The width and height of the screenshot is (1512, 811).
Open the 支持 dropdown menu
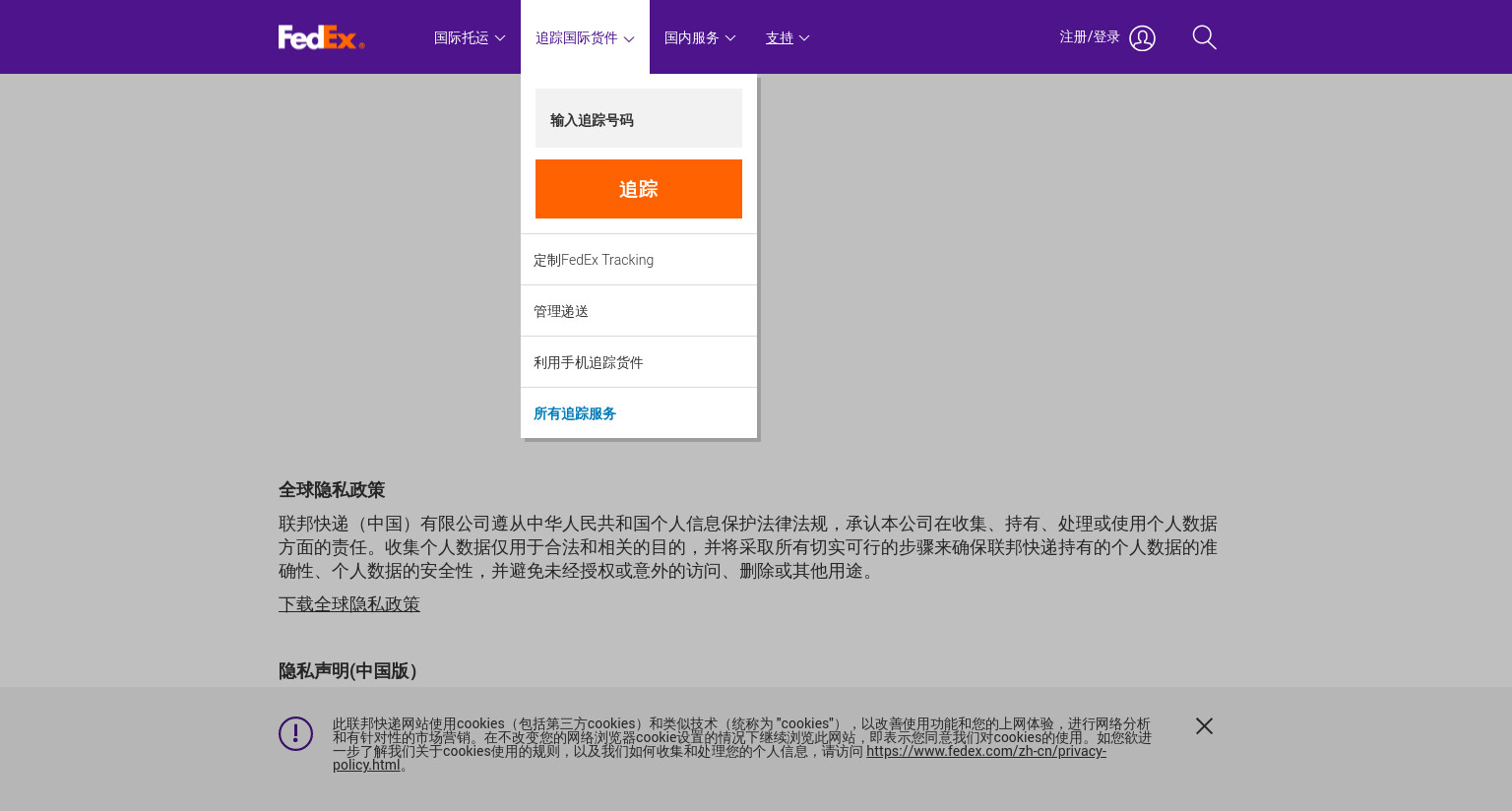coord(787,37)
